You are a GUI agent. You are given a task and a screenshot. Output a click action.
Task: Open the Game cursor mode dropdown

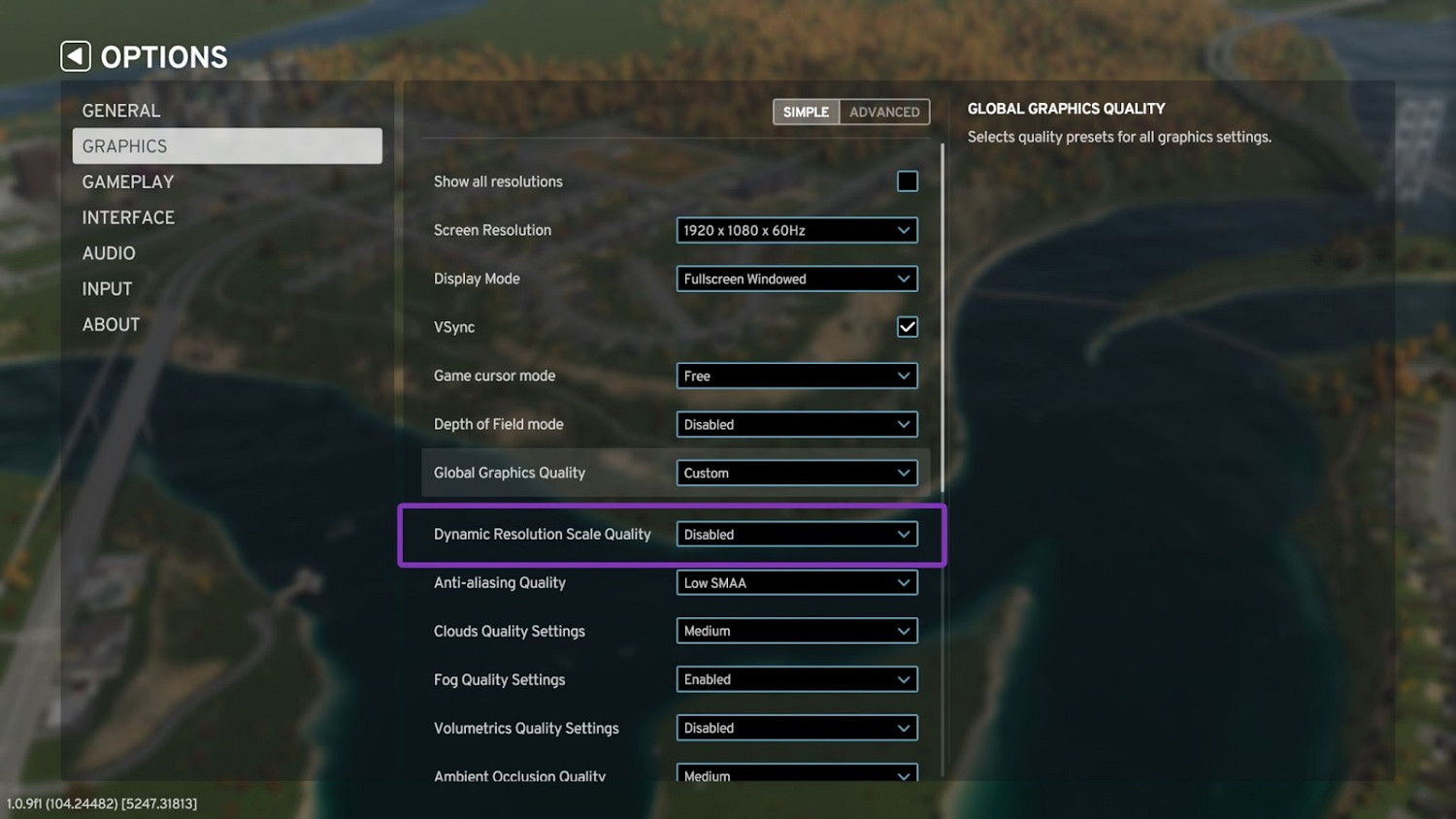click(x=796, y=376)
